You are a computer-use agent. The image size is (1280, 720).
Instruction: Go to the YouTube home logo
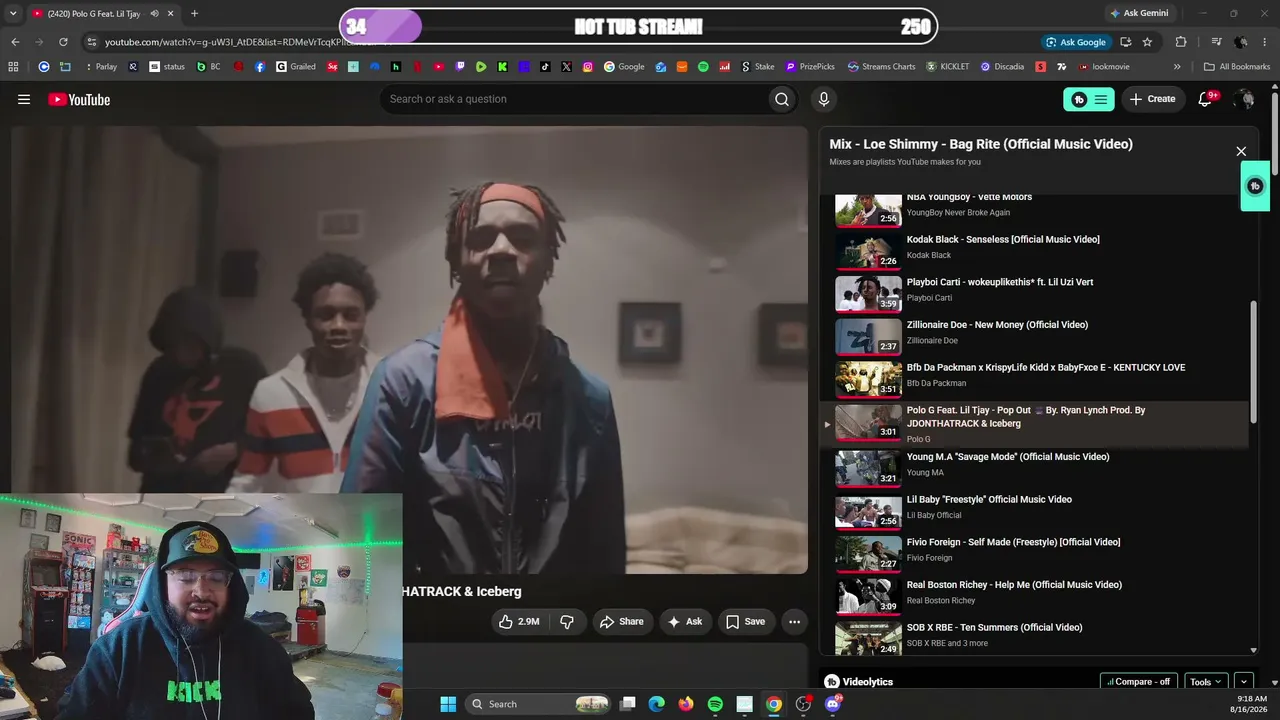[79, 99]
